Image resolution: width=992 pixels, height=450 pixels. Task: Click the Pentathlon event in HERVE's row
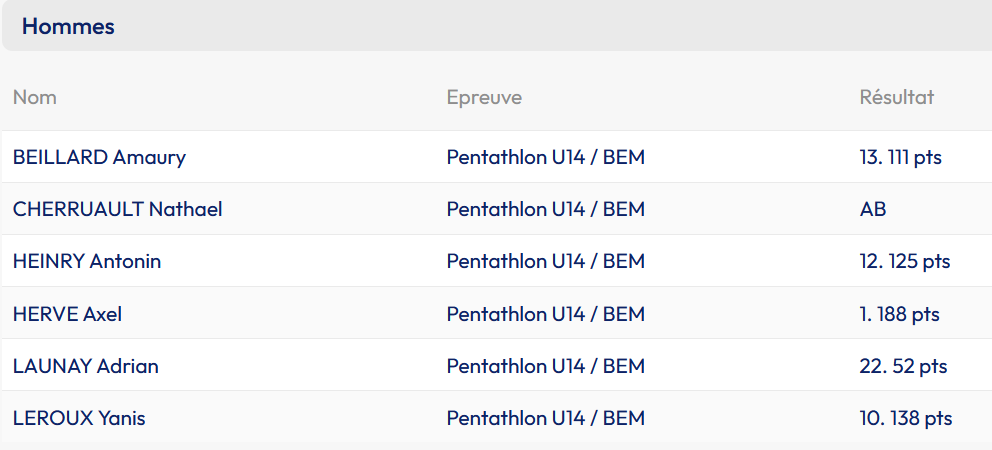[x=545, y=314]
